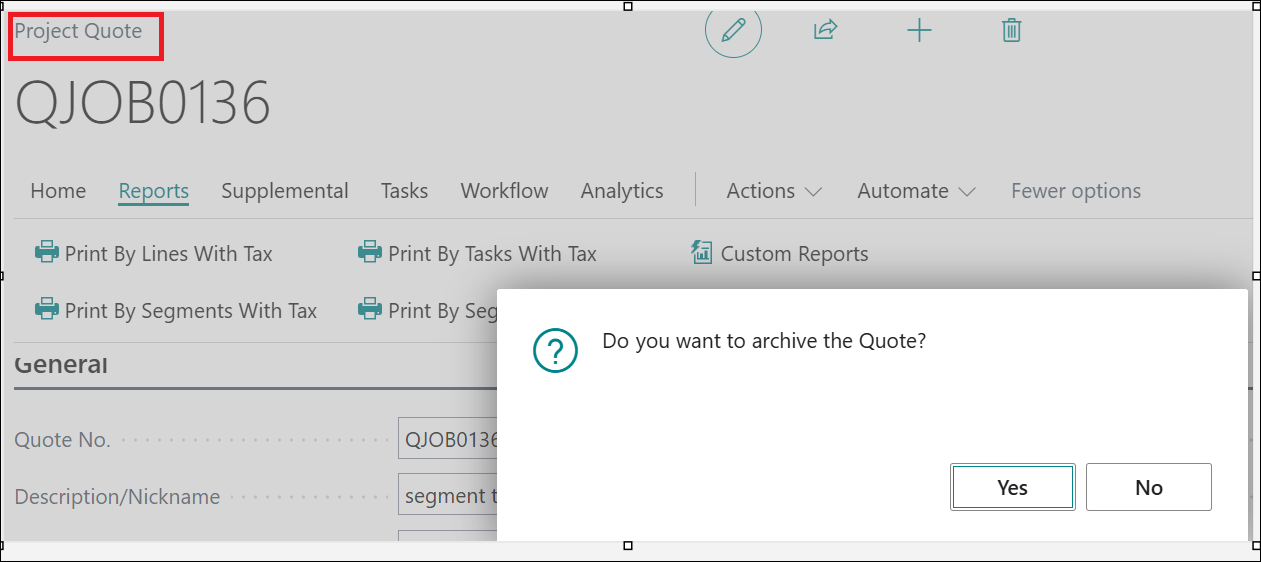Click the Quote No. input field
Viewport: 1261px width, 562px height.
tap(447, 440)
